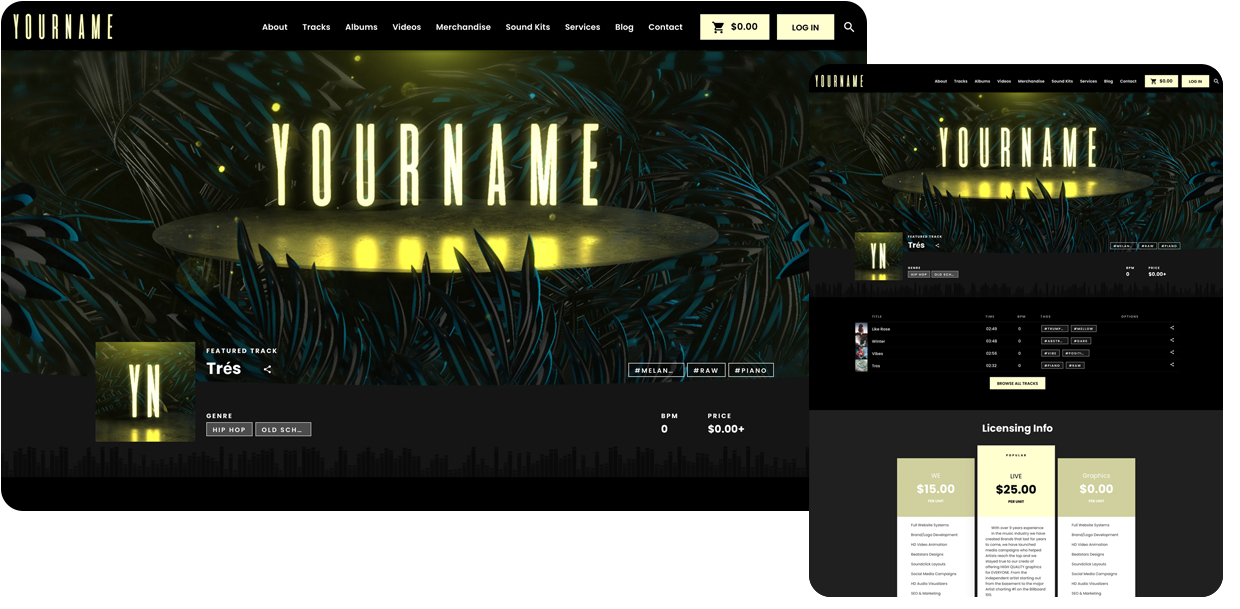
Task: Open Sound Kits in large window menu
Action: coord(527,27)
